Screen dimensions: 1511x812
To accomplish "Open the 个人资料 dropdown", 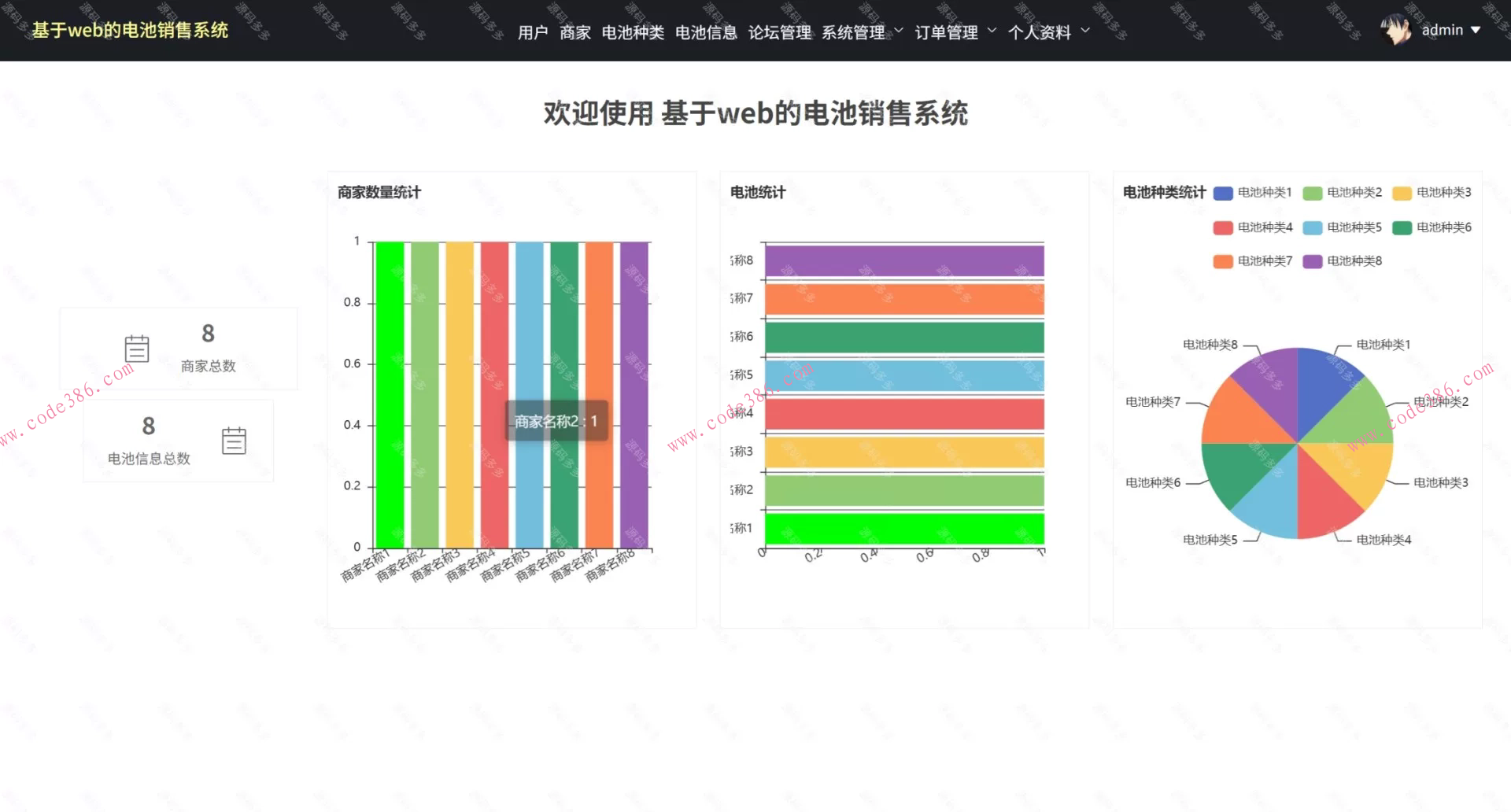I will pyautogui.click(x=1048, y=32).
